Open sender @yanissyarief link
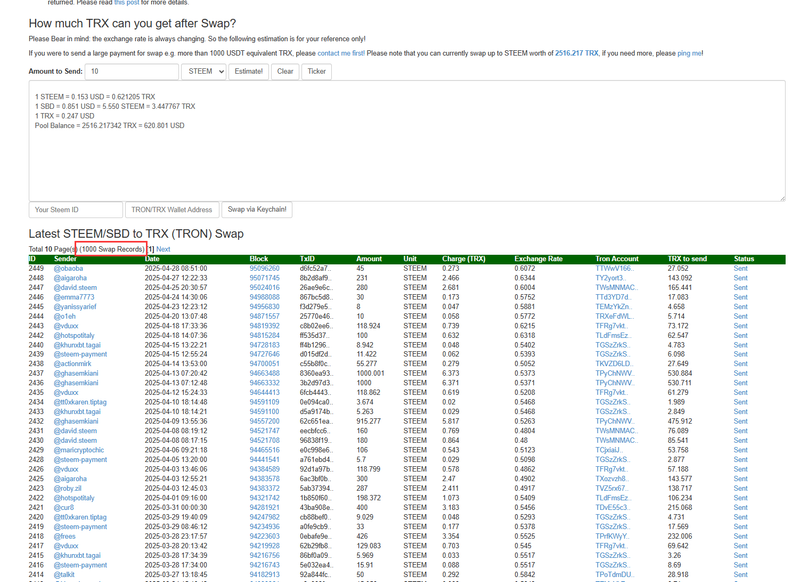 (x=75, y=307)
